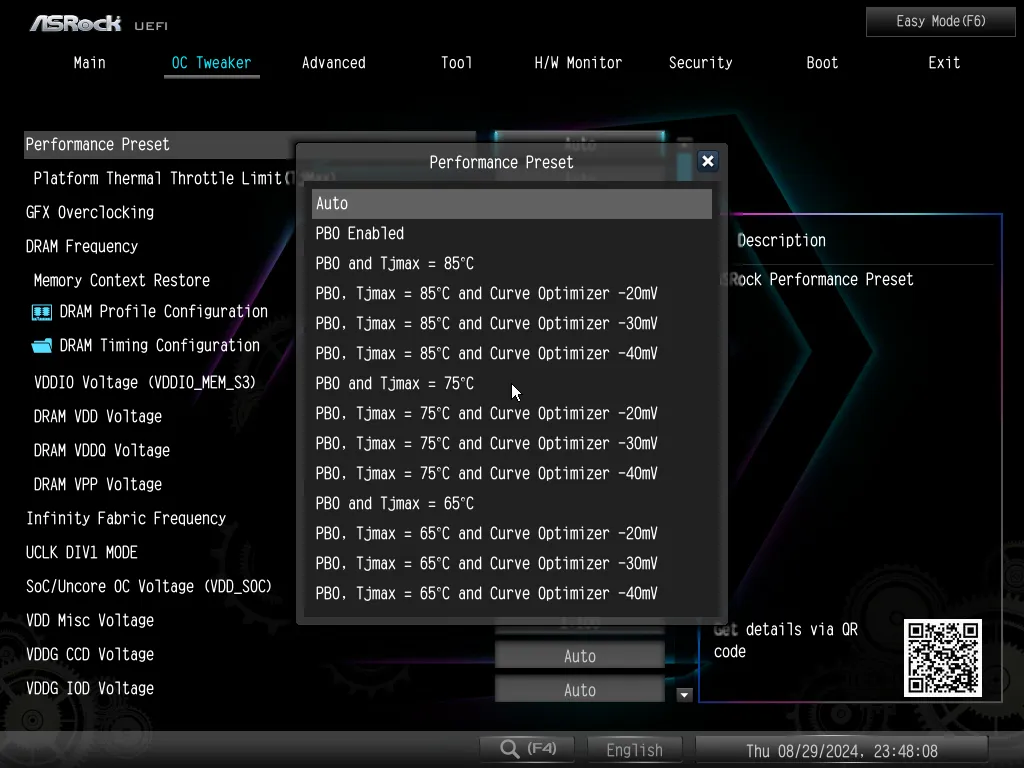Click the date and time display
Viewport: 1024px width, 768px height.
(x=841, y=750)
